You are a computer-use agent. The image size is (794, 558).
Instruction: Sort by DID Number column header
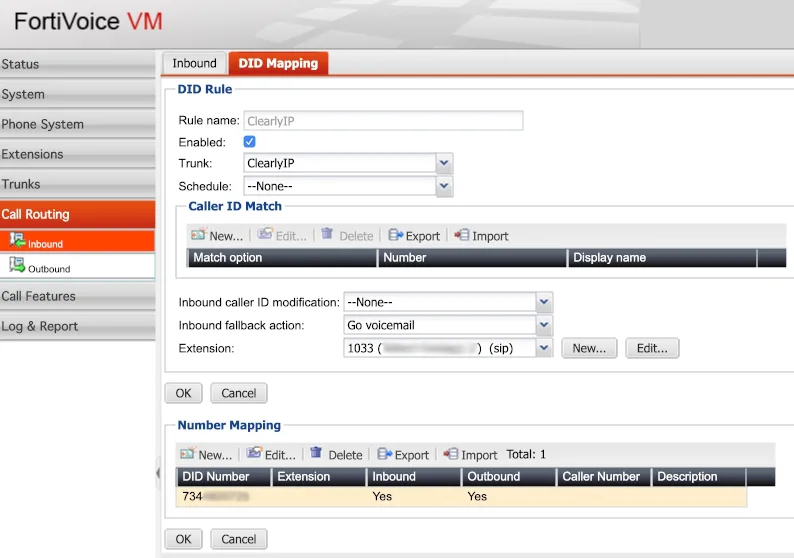click(x=223, y=476)
